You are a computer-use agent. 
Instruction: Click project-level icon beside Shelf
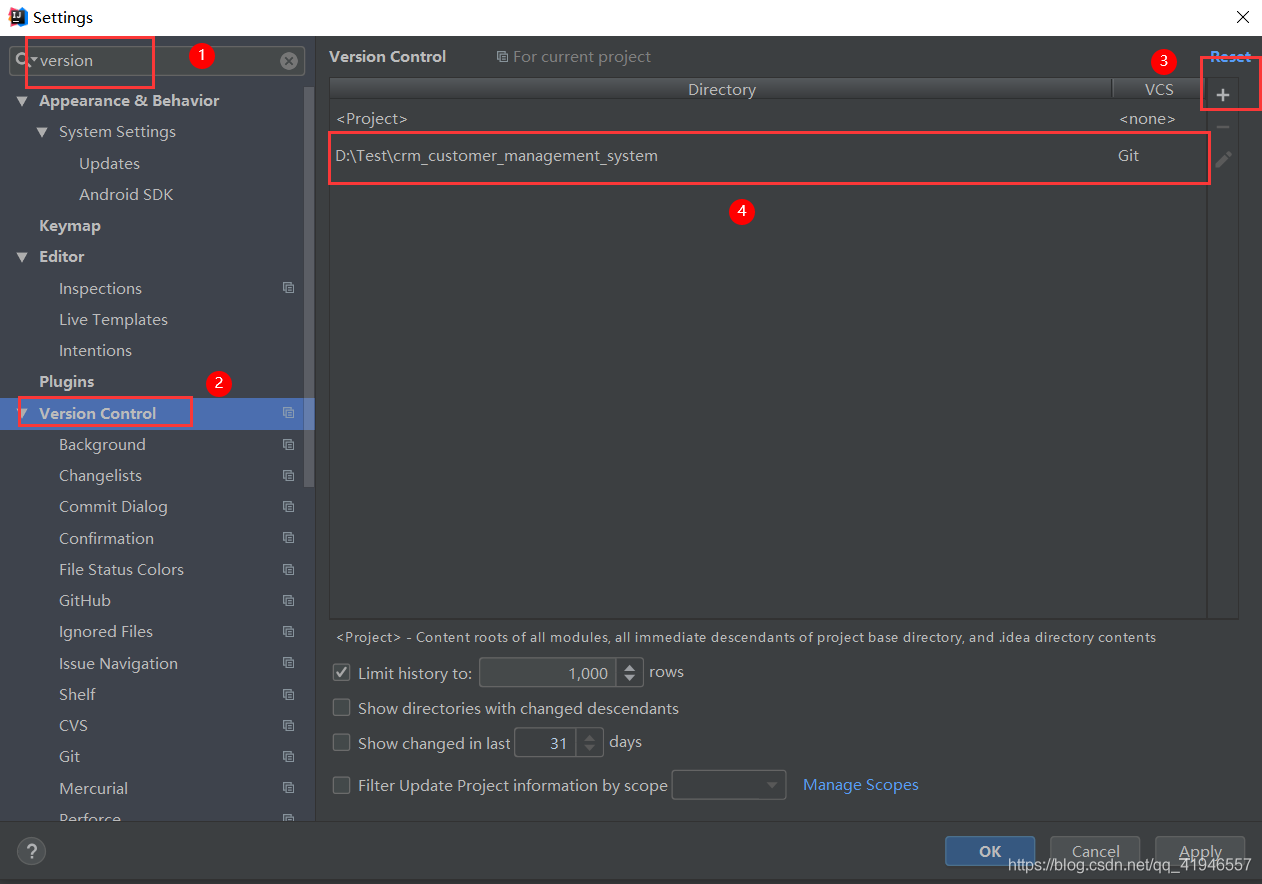point(288,694)
